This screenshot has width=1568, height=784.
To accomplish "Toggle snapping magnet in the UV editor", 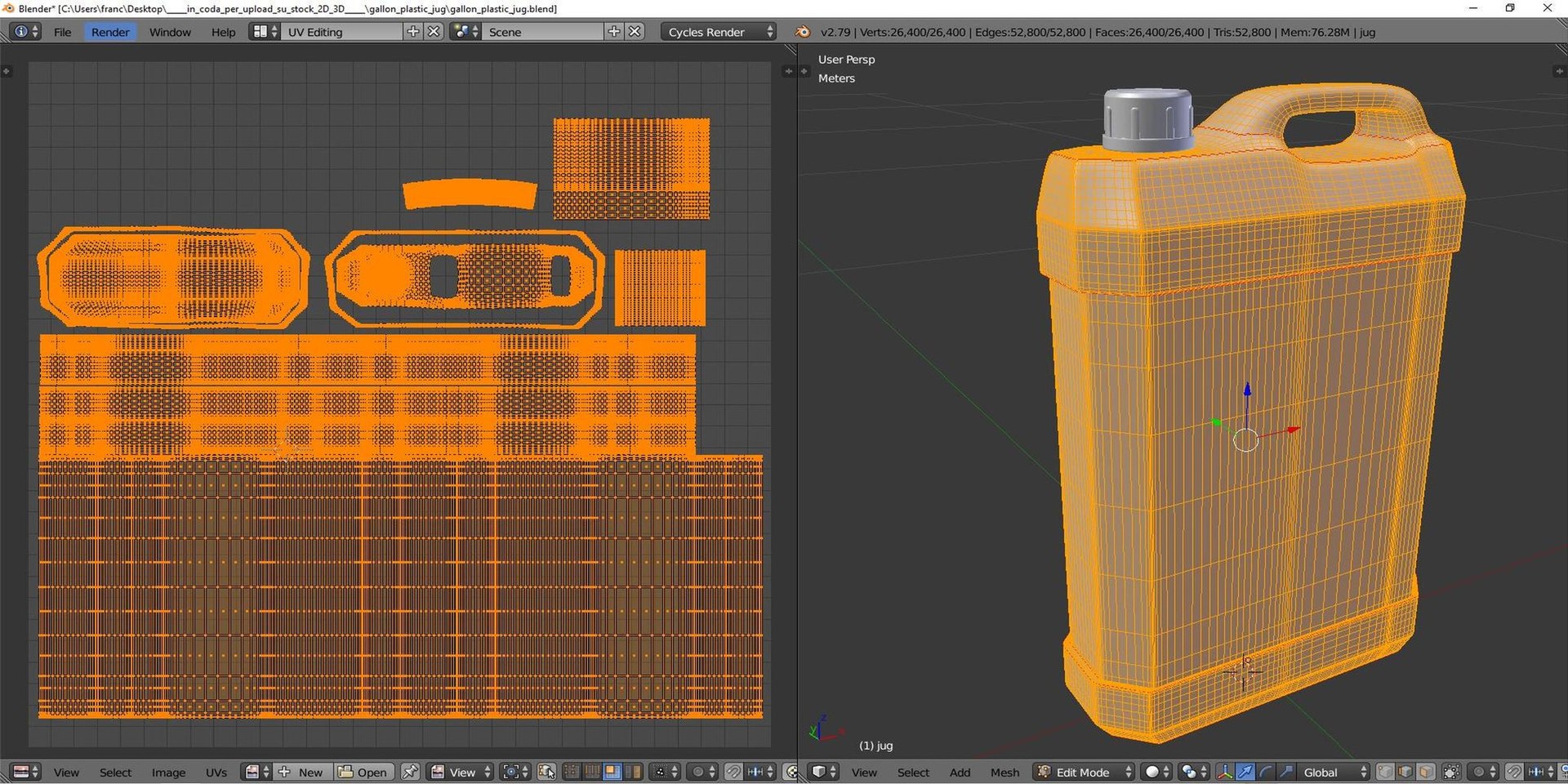I will coord(733,772).
